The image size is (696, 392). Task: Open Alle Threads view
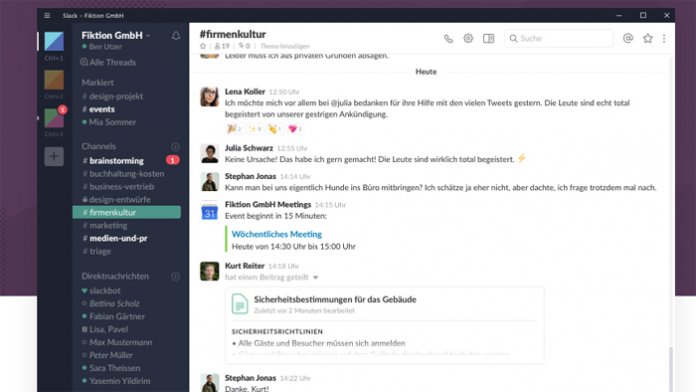(108, 63)
